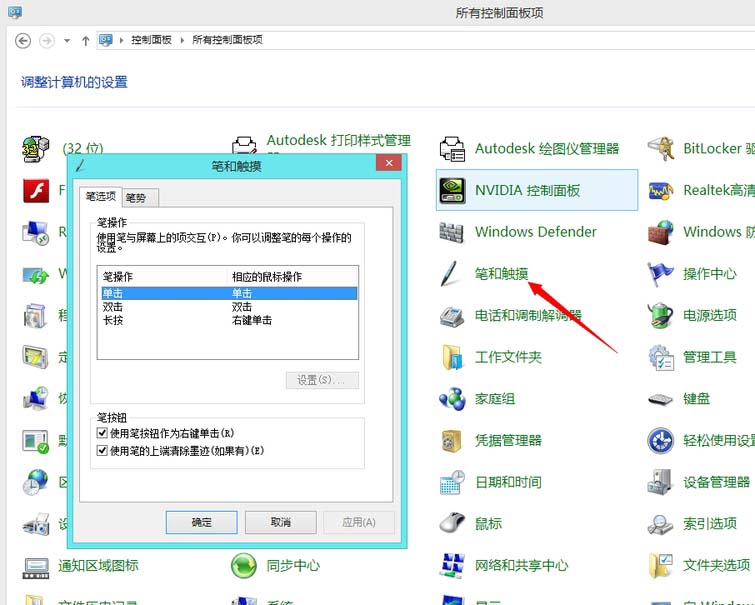This screenshot has width=755, height=605.
Task: Click the Flash Player red icon
Action: coord(36,190)
